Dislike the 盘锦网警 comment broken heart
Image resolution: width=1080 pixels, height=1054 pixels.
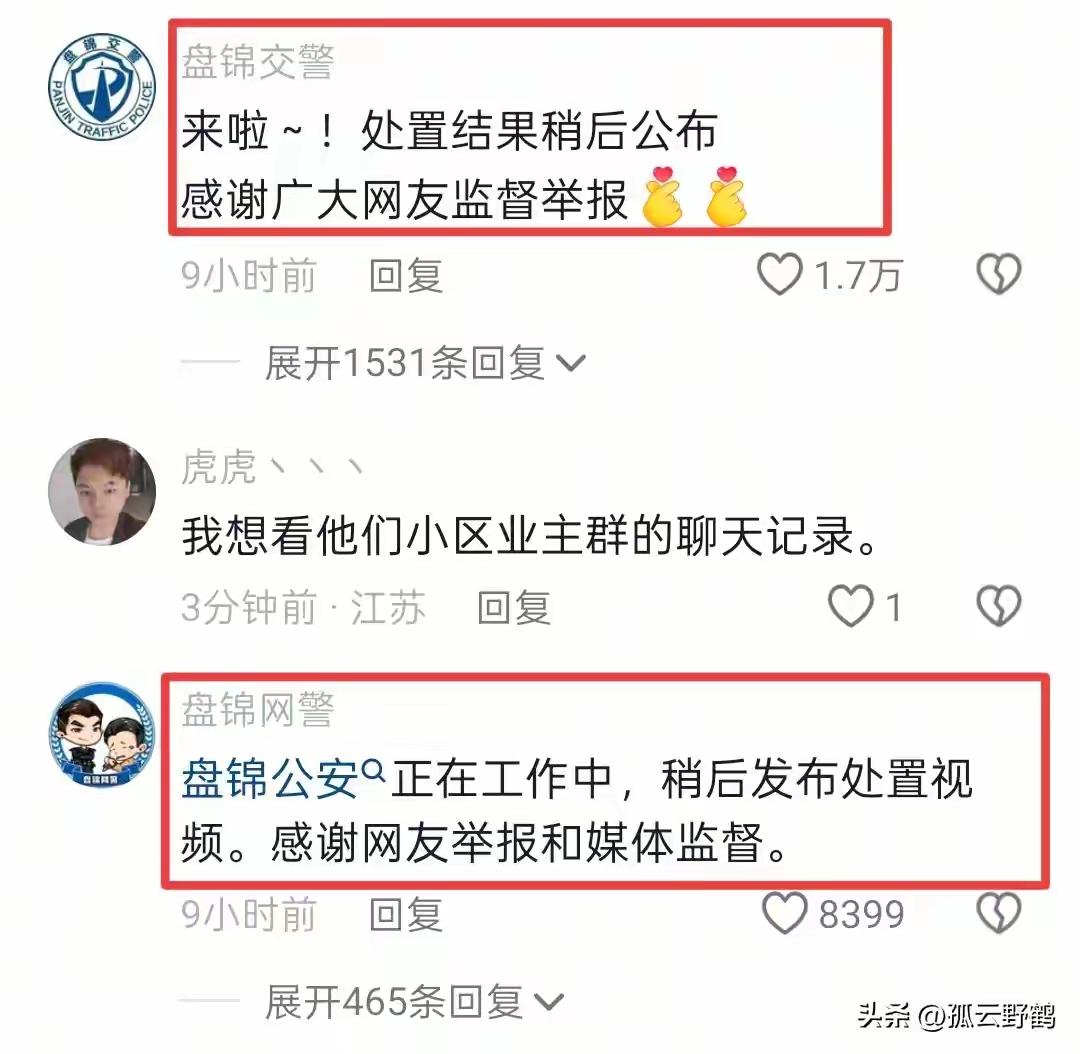click(x=999, y=913)
